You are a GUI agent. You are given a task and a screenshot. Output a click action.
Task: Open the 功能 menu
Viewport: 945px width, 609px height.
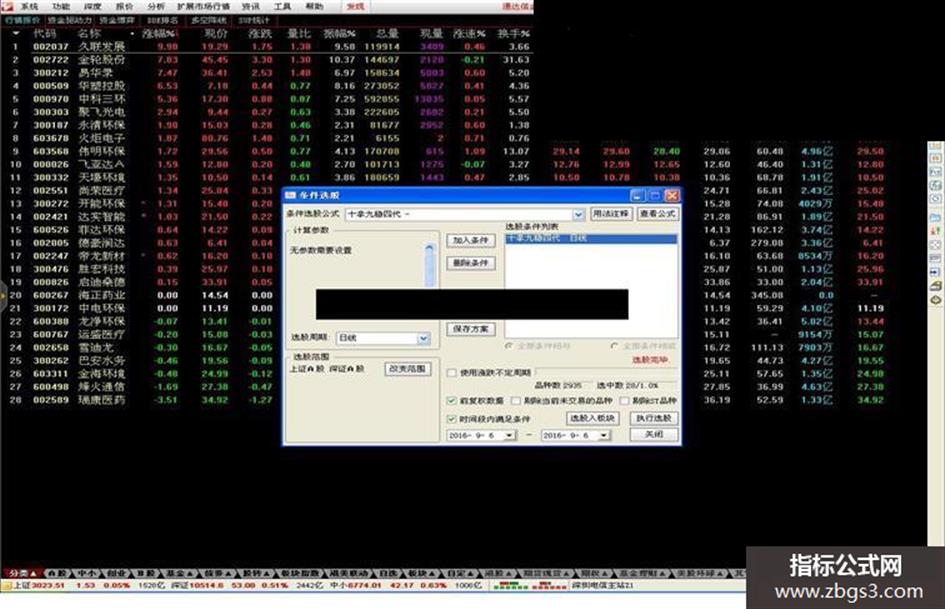coord(61,6)
